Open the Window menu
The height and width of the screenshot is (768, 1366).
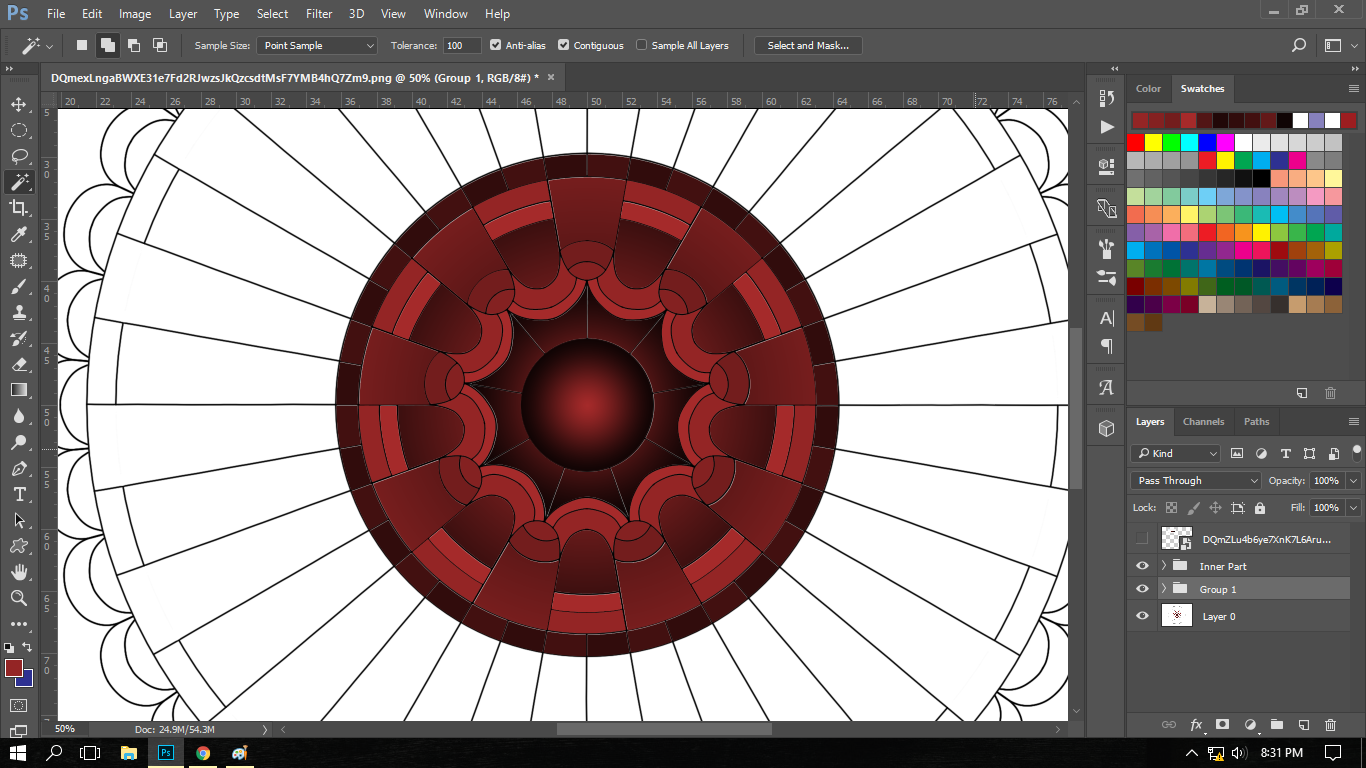coord(445,14)
